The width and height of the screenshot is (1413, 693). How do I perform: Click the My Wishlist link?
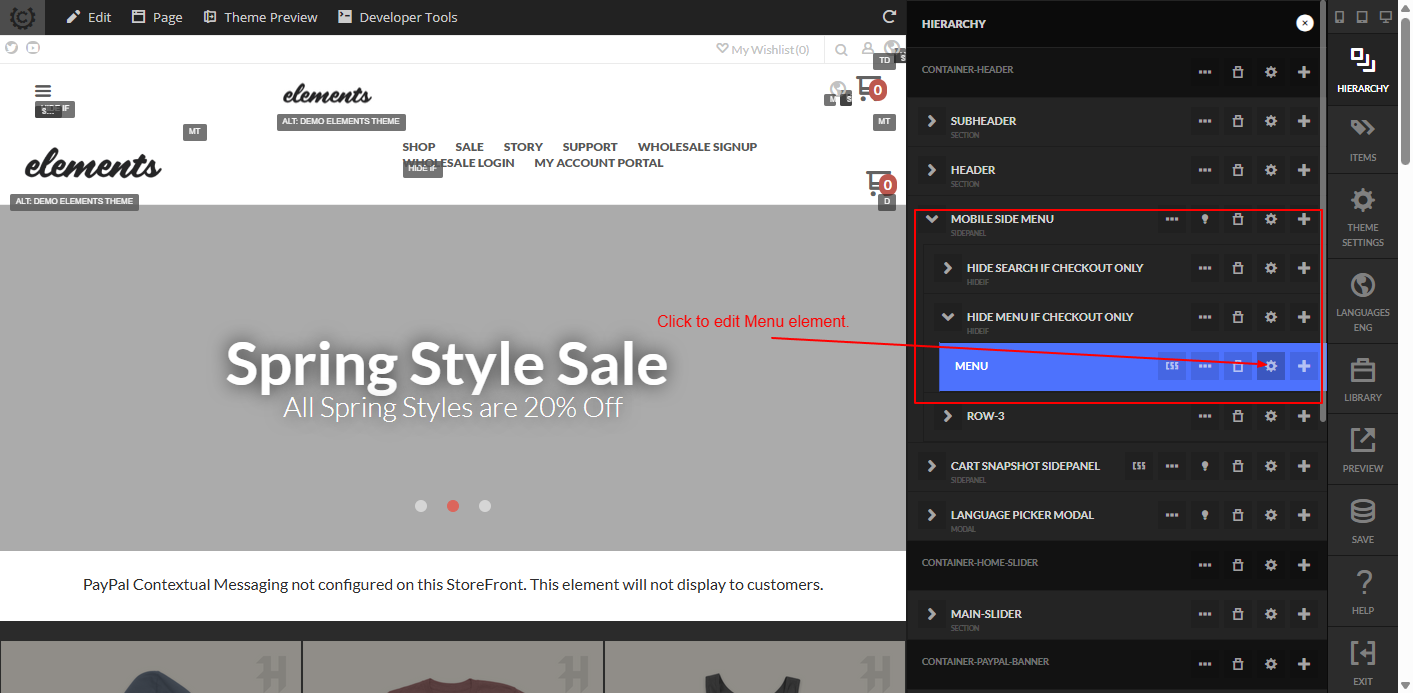pos(763,49)
